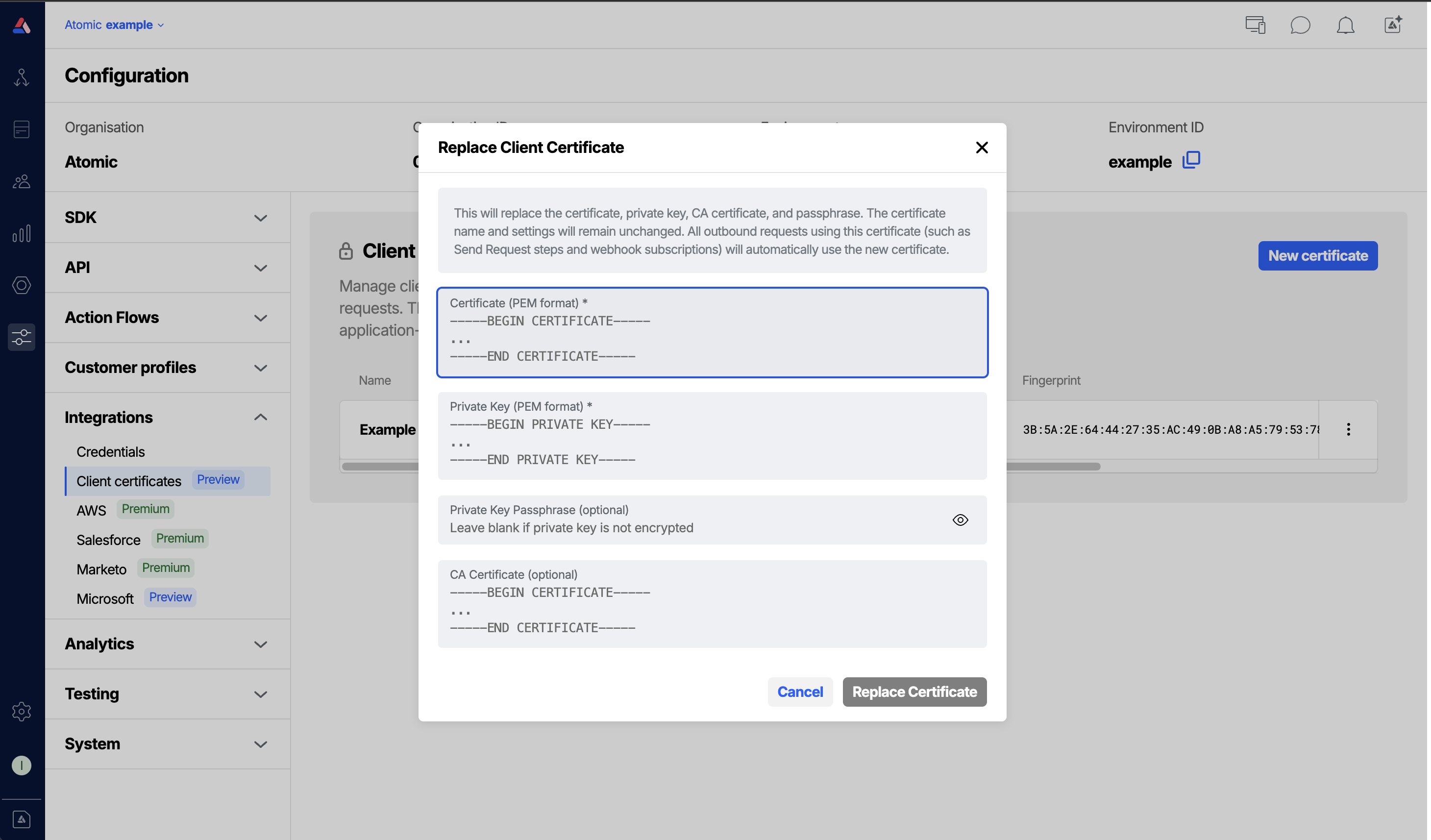This screenshot has height=840, width=1431.
Task: Open the chat messaging bubble icon top right
Action: pyautogui.click(x=1300, y=25)
